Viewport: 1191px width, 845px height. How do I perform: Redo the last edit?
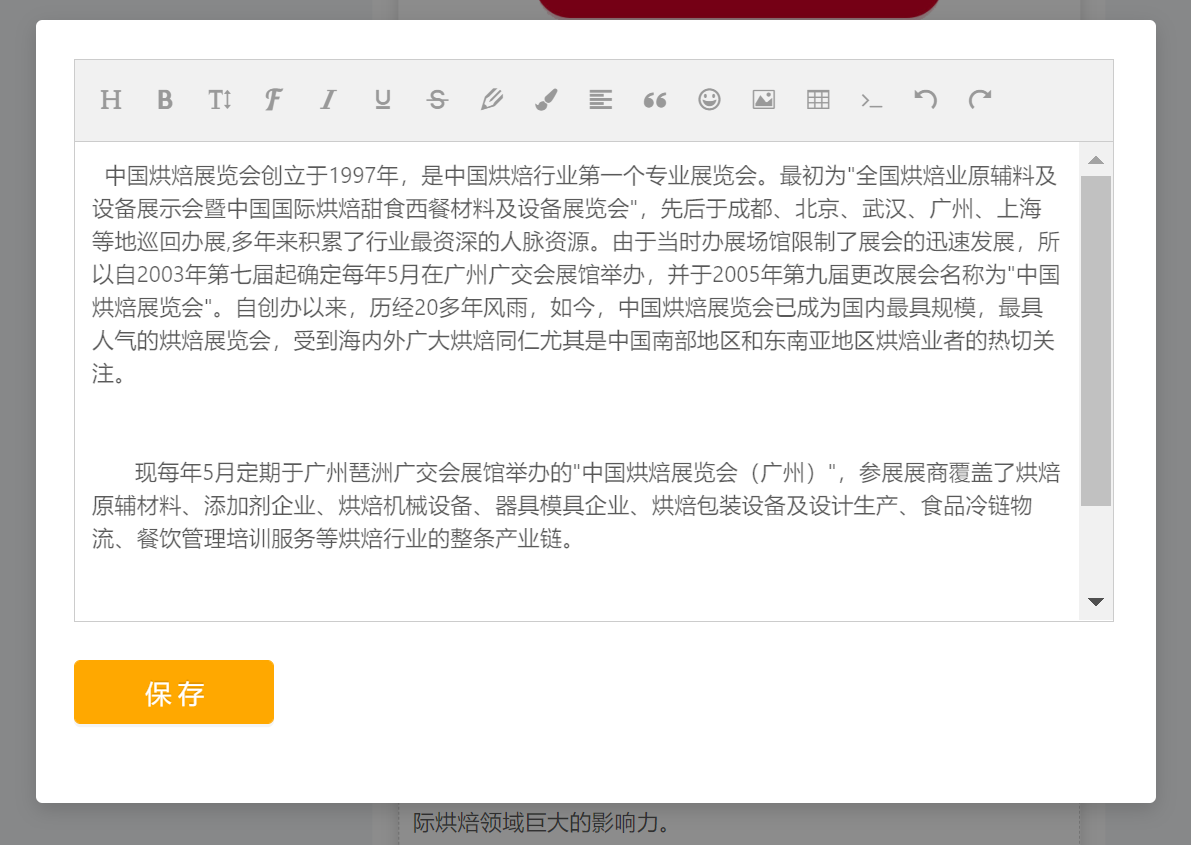pyautogui.click(x=981, y=100)
